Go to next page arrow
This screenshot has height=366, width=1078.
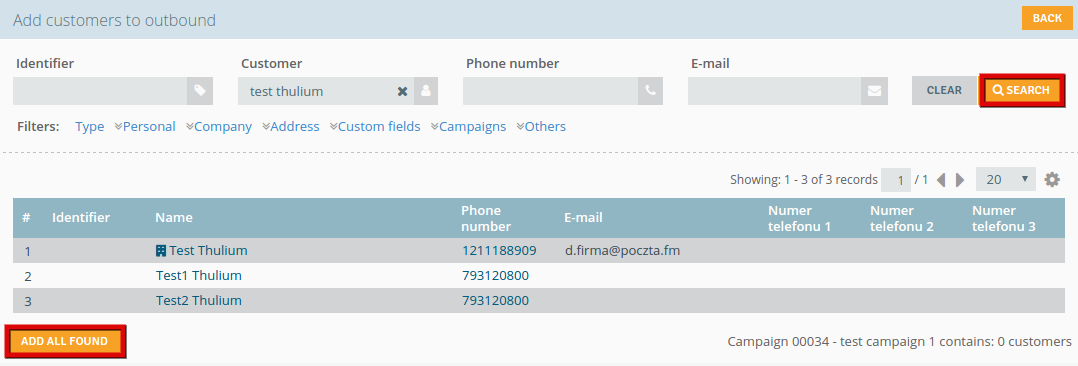960,180
